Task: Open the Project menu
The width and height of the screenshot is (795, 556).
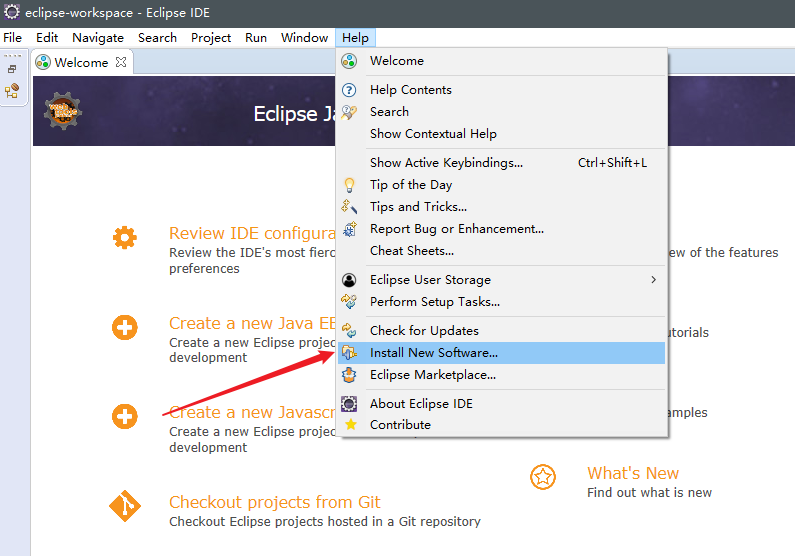Action: 211,38
